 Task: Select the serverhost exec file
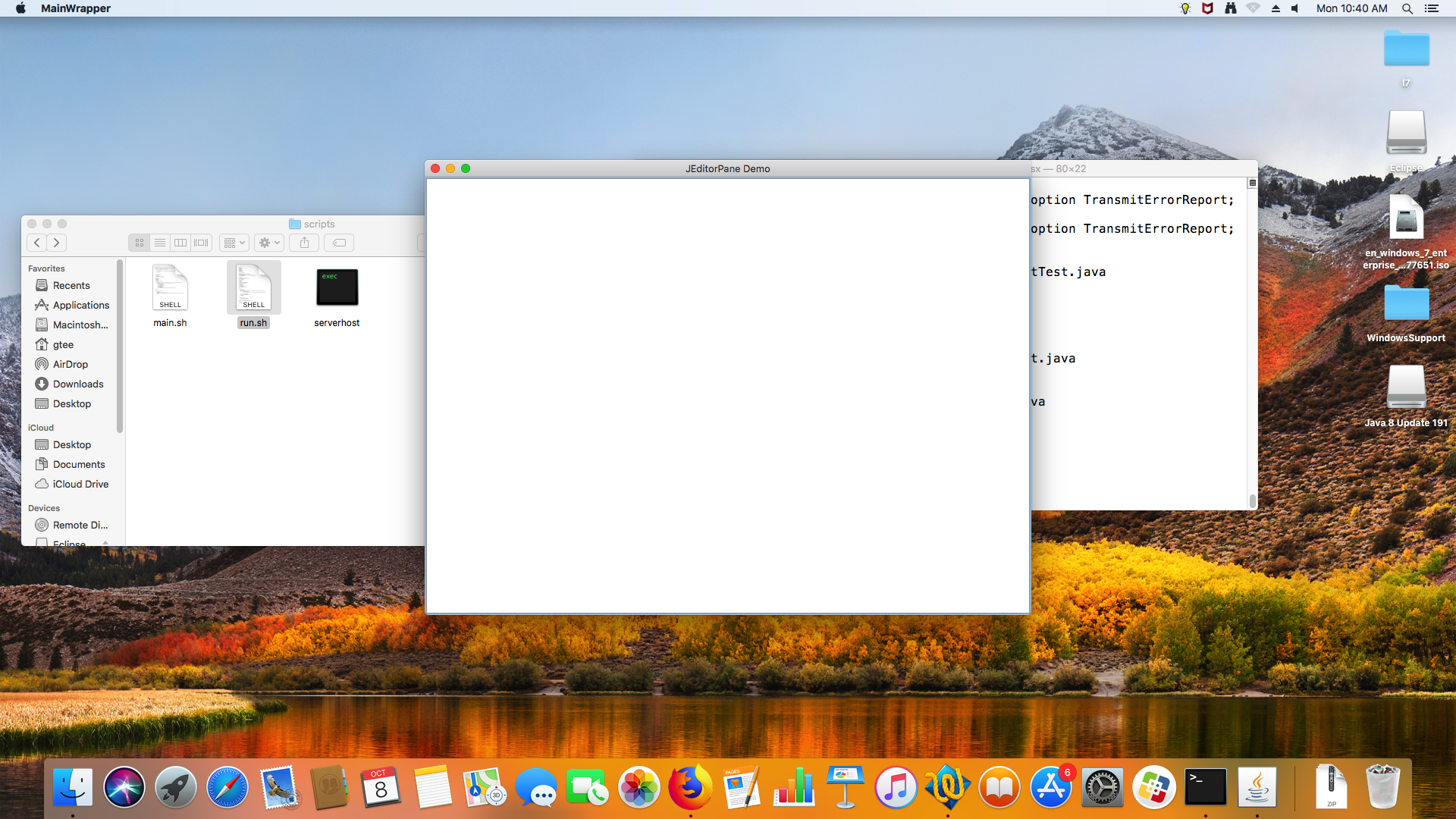pos(337,288)
